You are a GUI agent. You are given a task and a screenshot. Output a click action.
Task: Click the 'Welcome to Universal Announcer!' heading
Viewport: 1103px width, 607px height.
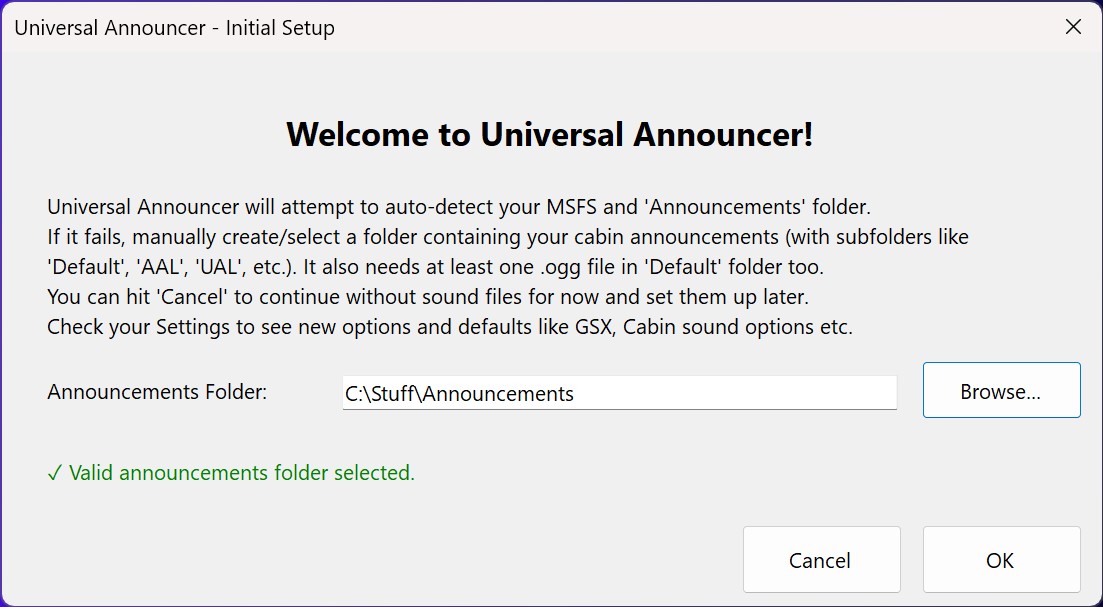(550, 134)
